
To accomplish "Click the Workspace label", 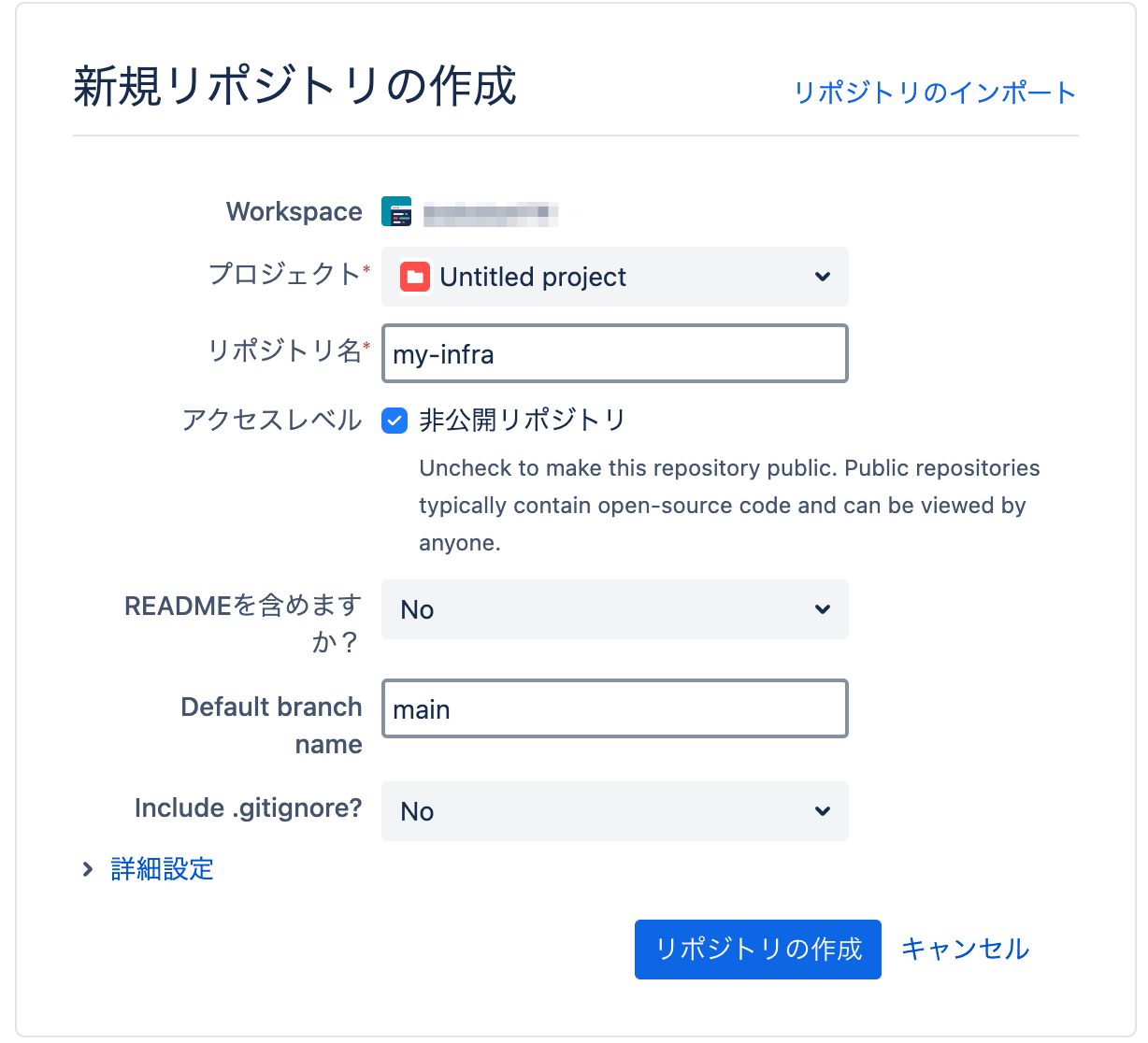I will pos(294,212).
